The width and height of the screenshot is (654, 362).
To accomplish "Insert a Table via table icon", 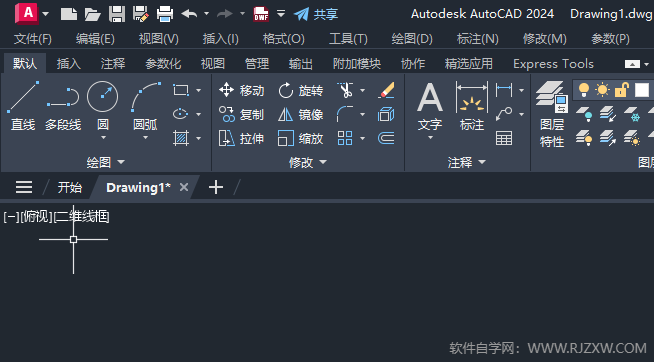I will point(504,138).
